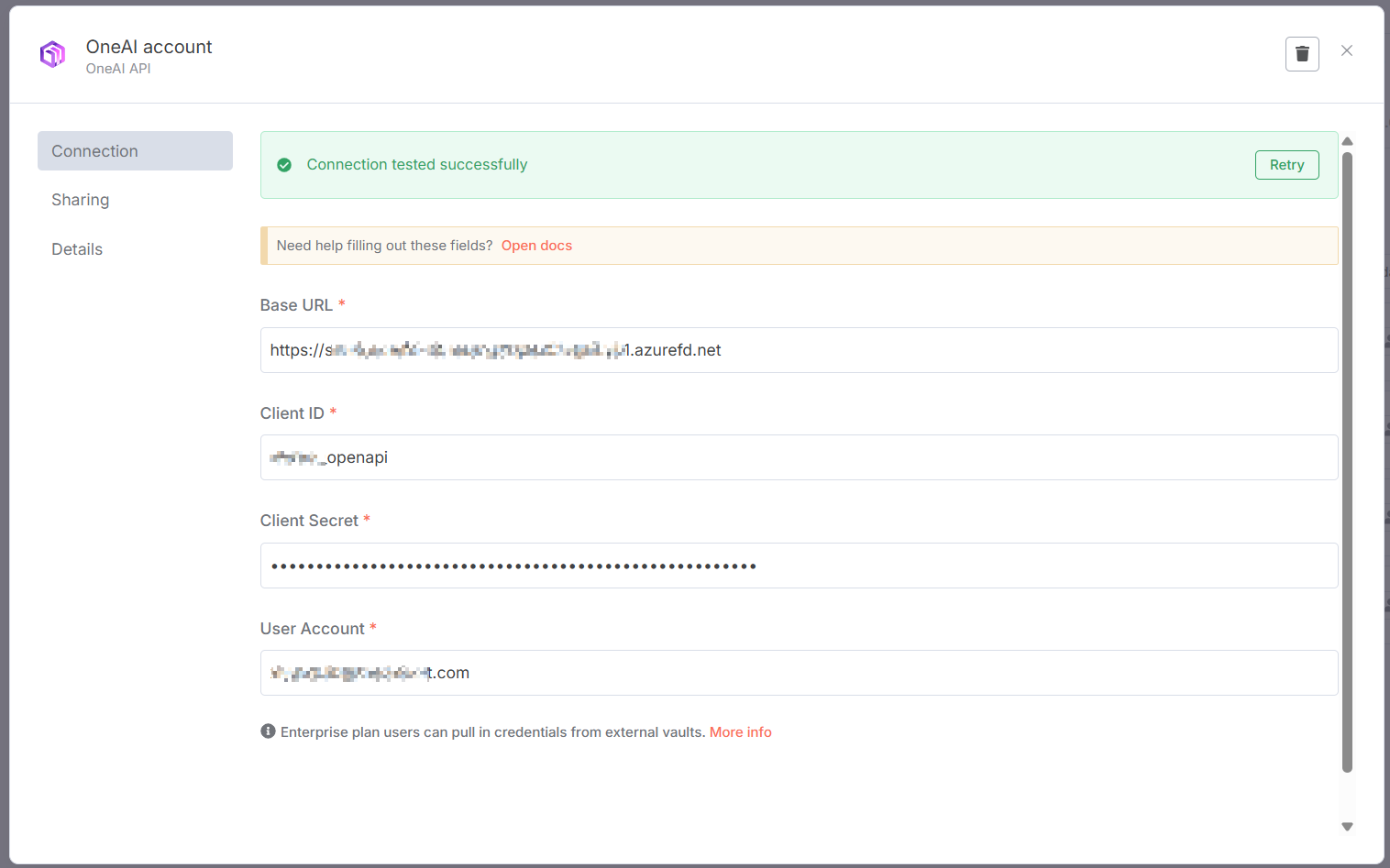Focus the Base URL field
1390x868 pixels.
click(799, 350)
